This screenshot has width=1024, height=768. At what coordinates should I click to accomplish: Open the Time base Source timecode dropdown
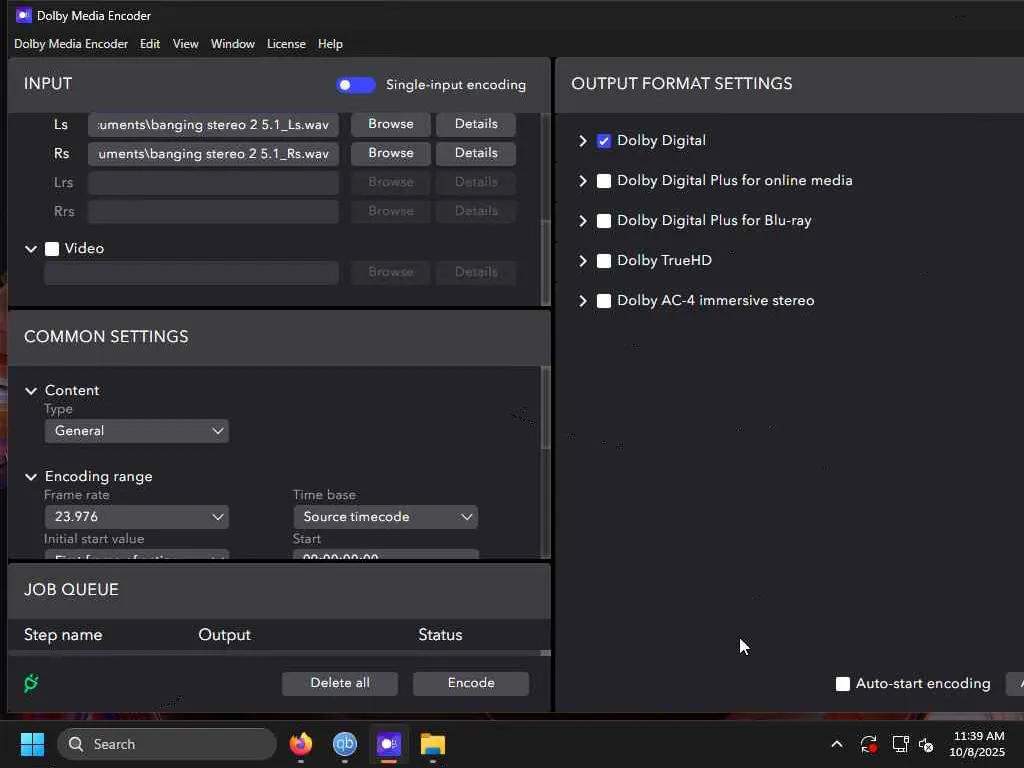coord(385,517)
